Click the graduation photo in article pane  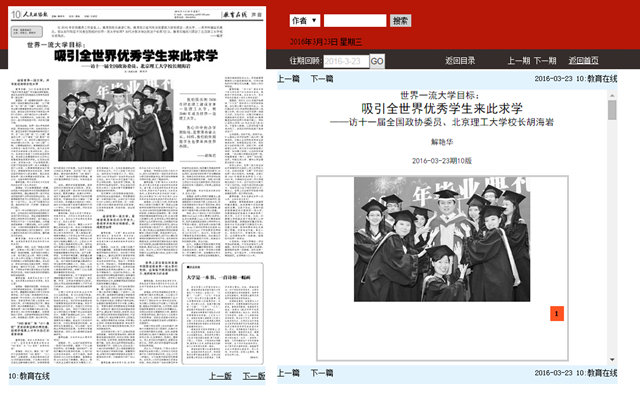(x=442, y=239)
